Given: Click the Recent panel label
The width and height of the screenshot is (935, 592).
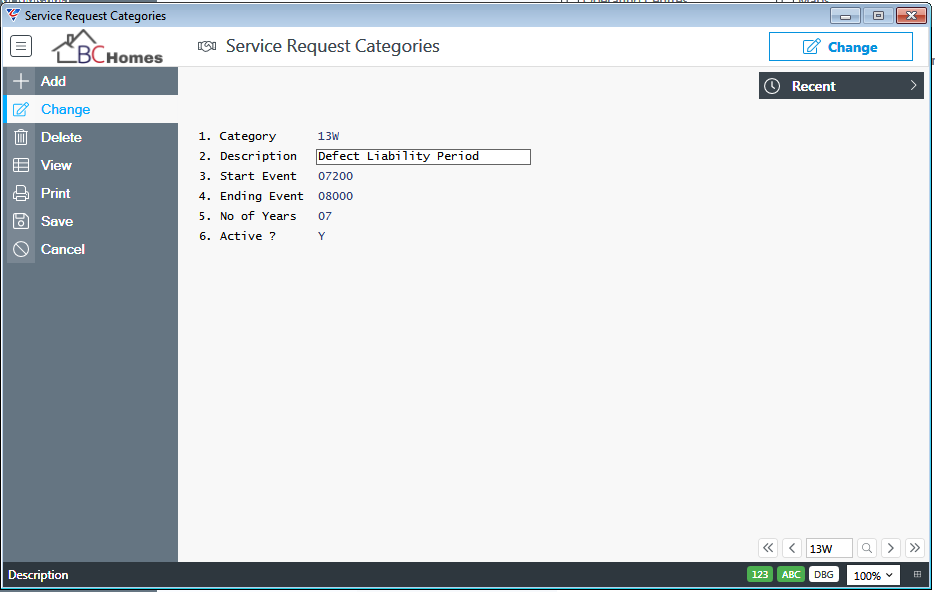Looking at the screenshot, I should coord(813,86).
